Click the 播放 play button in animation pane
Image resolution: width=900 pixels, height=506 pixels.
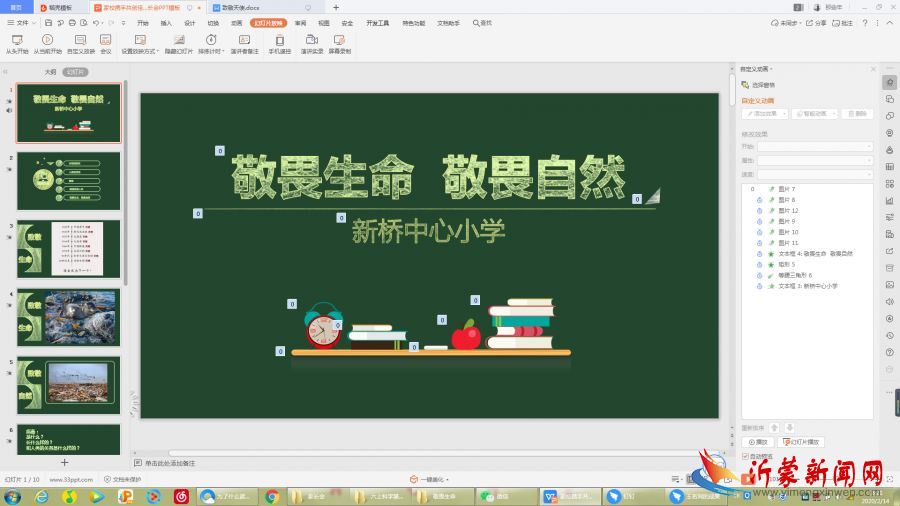pyautogui.click(x=759, y=442)
